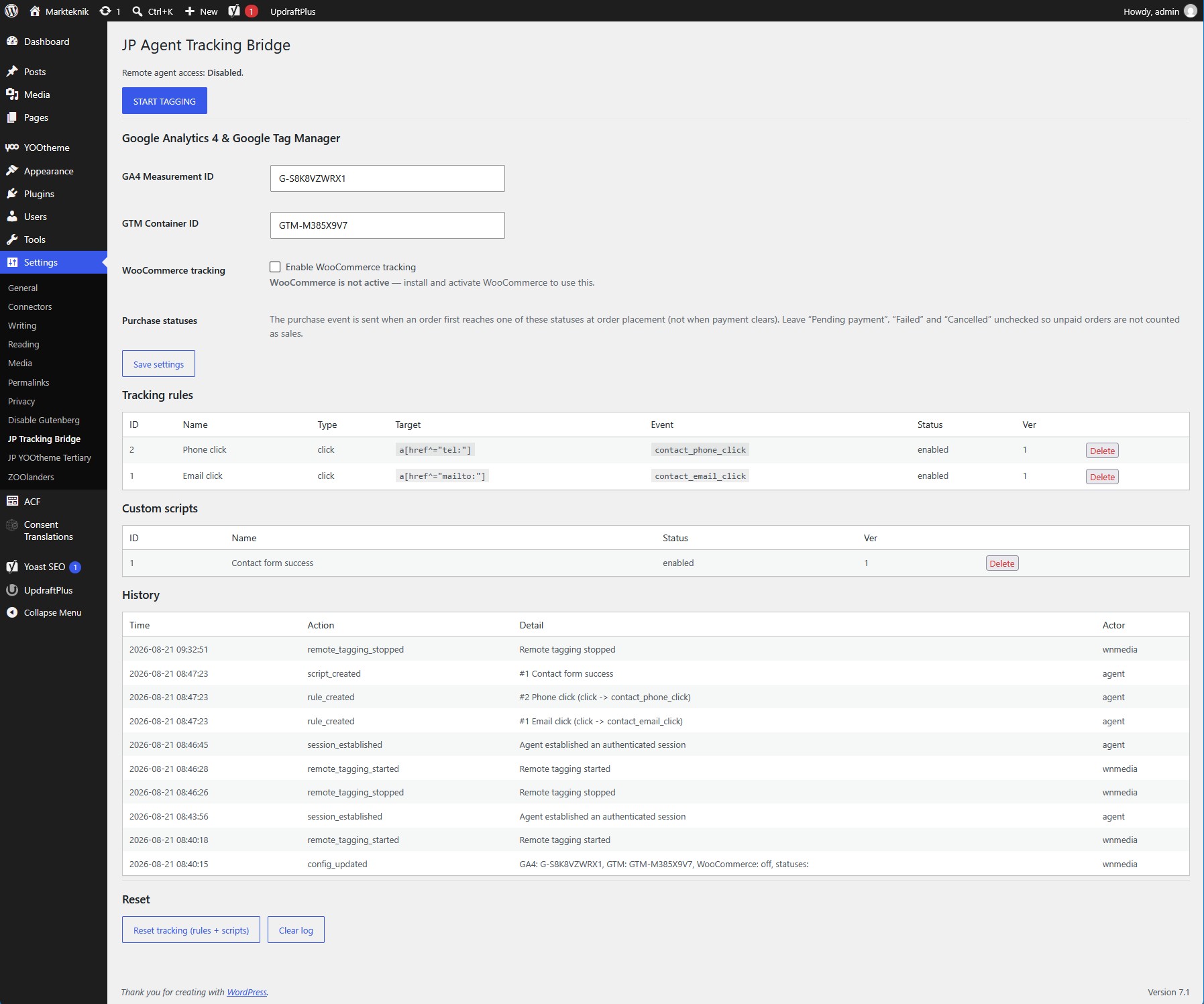This screenshot has height=1004, width=1204.
Task: Click the Collapse Menu arrow icon
Action: 12,612
